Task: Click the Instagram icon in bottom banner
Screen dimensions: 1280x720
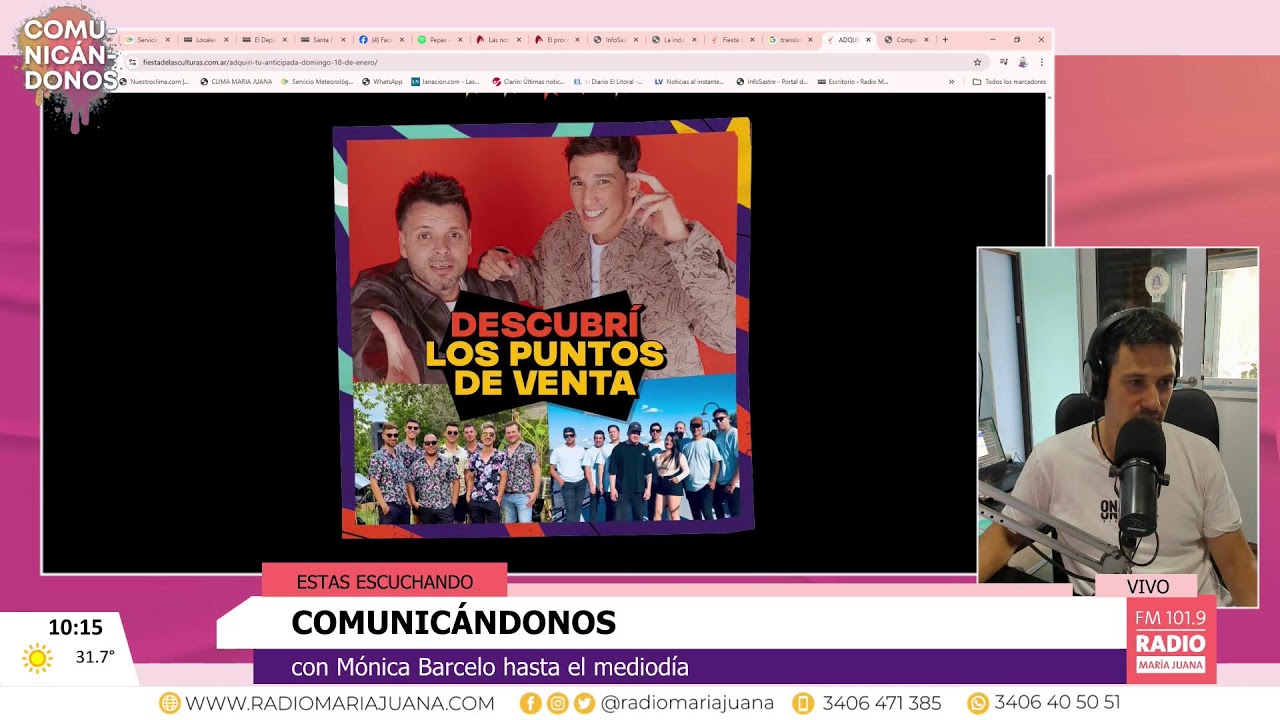Action: tap(557, 703)
